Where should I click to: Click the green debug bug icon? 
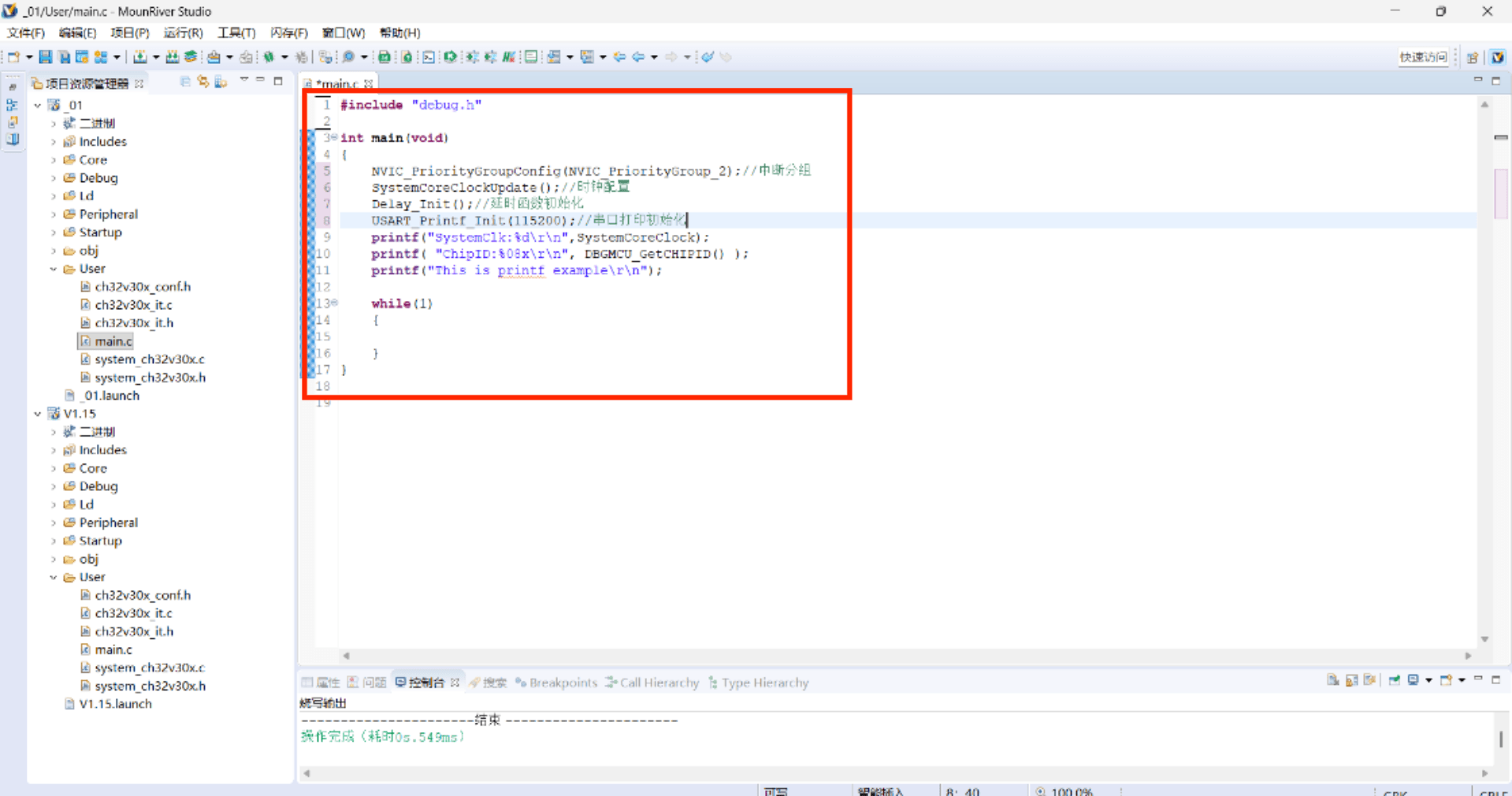(x=269, y=57)
